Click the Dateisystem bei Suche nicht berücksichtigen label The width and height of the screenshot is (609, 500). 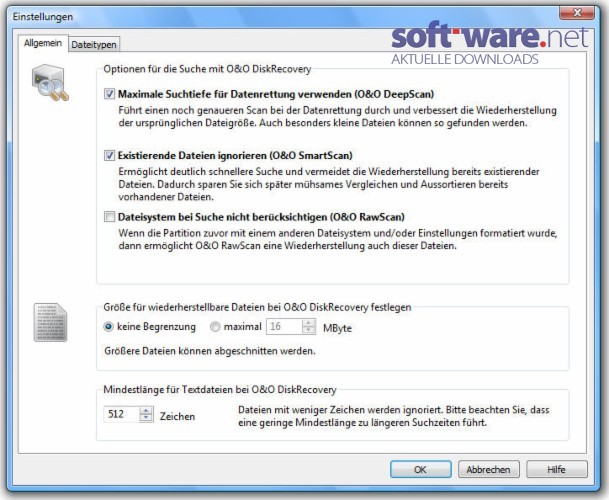(x=261, y=217)
